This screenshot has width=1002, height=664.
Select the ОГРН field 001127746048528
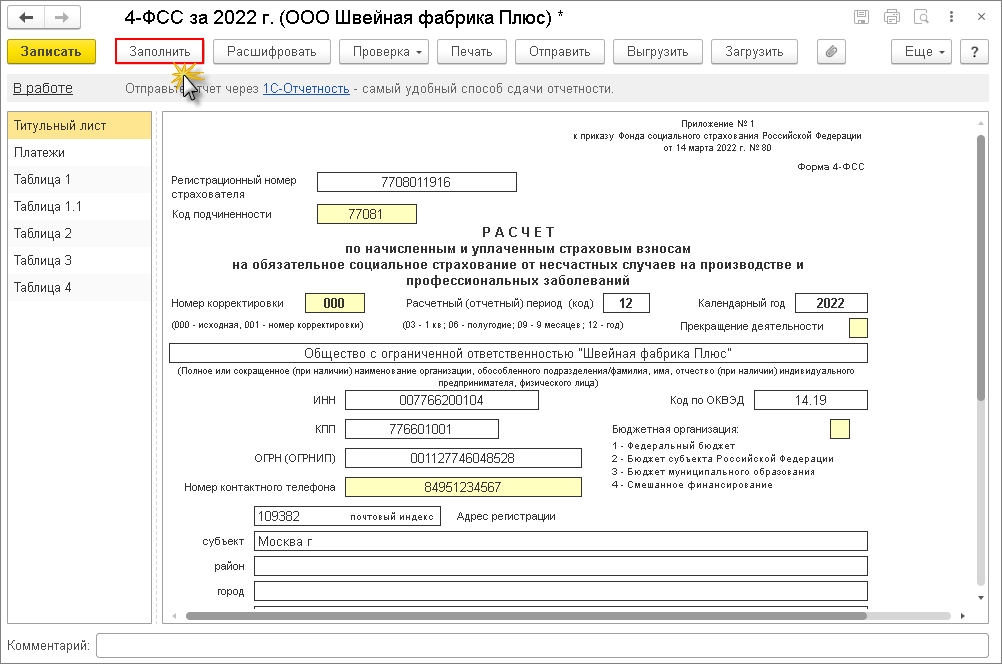click(463, 458)
